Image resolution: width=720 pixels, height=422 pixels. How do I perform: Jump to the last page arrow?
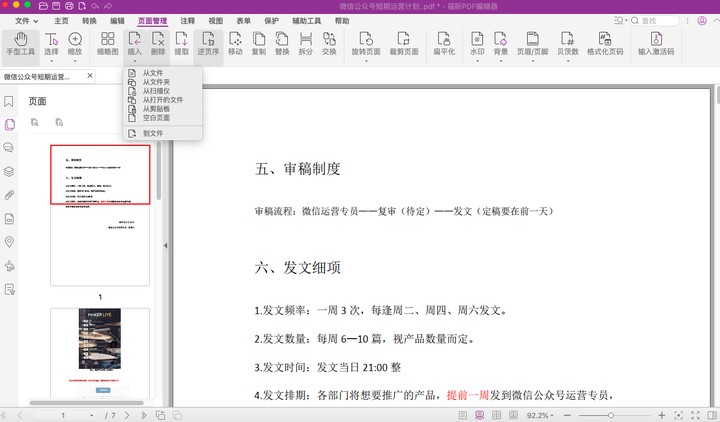click(144, 415)
